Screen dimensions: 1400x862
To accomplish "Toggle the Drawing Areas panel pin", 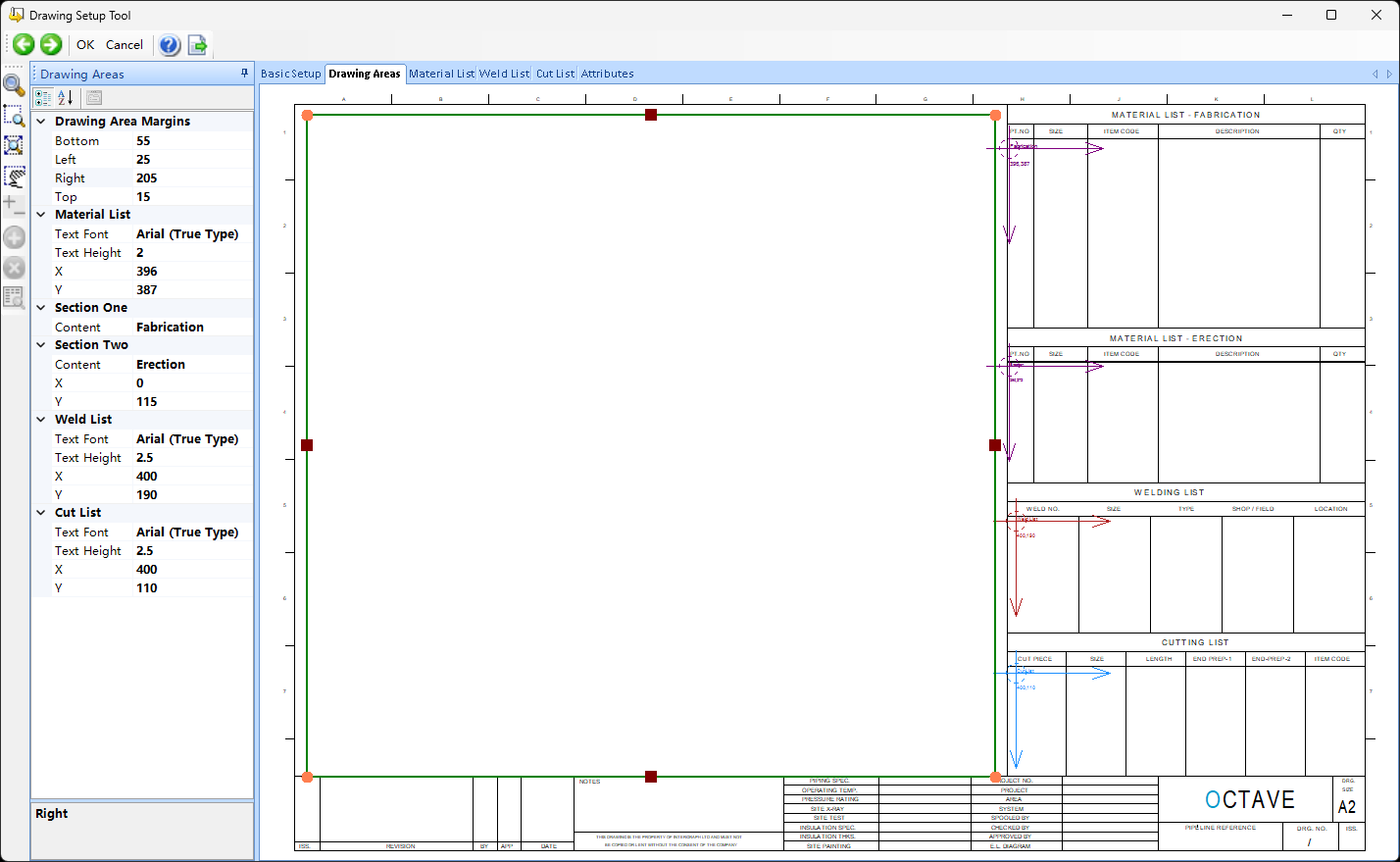I will (x=244, y=74).
